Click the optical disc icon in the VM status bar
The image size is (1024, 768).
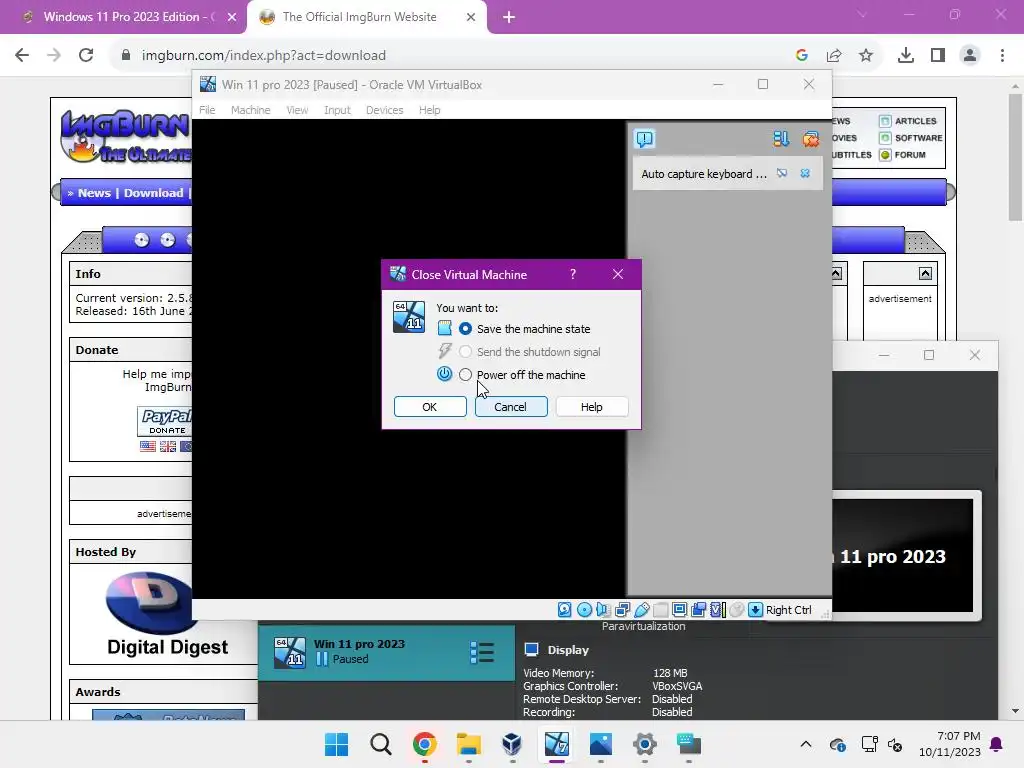coord(584,609)
